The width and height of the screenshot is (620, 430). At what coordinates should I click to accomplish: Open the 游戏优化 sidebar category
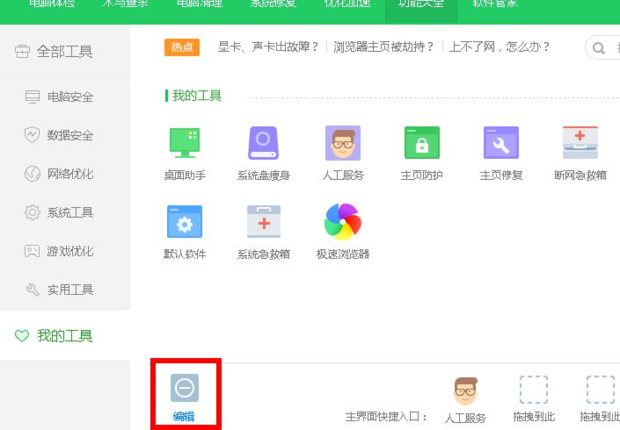pyautogui.click(x=70, y=251)
